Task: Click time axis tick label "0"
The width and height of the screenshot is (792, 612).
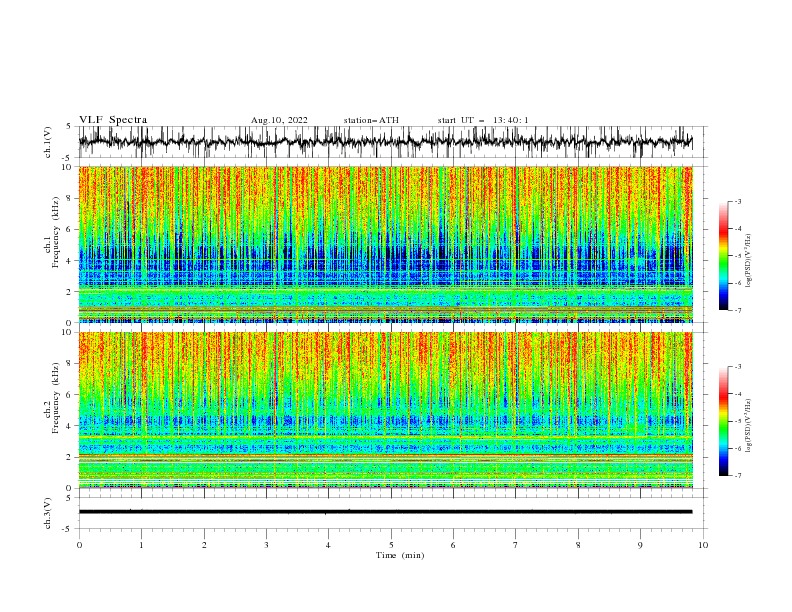Action: (x=79, y=545)
